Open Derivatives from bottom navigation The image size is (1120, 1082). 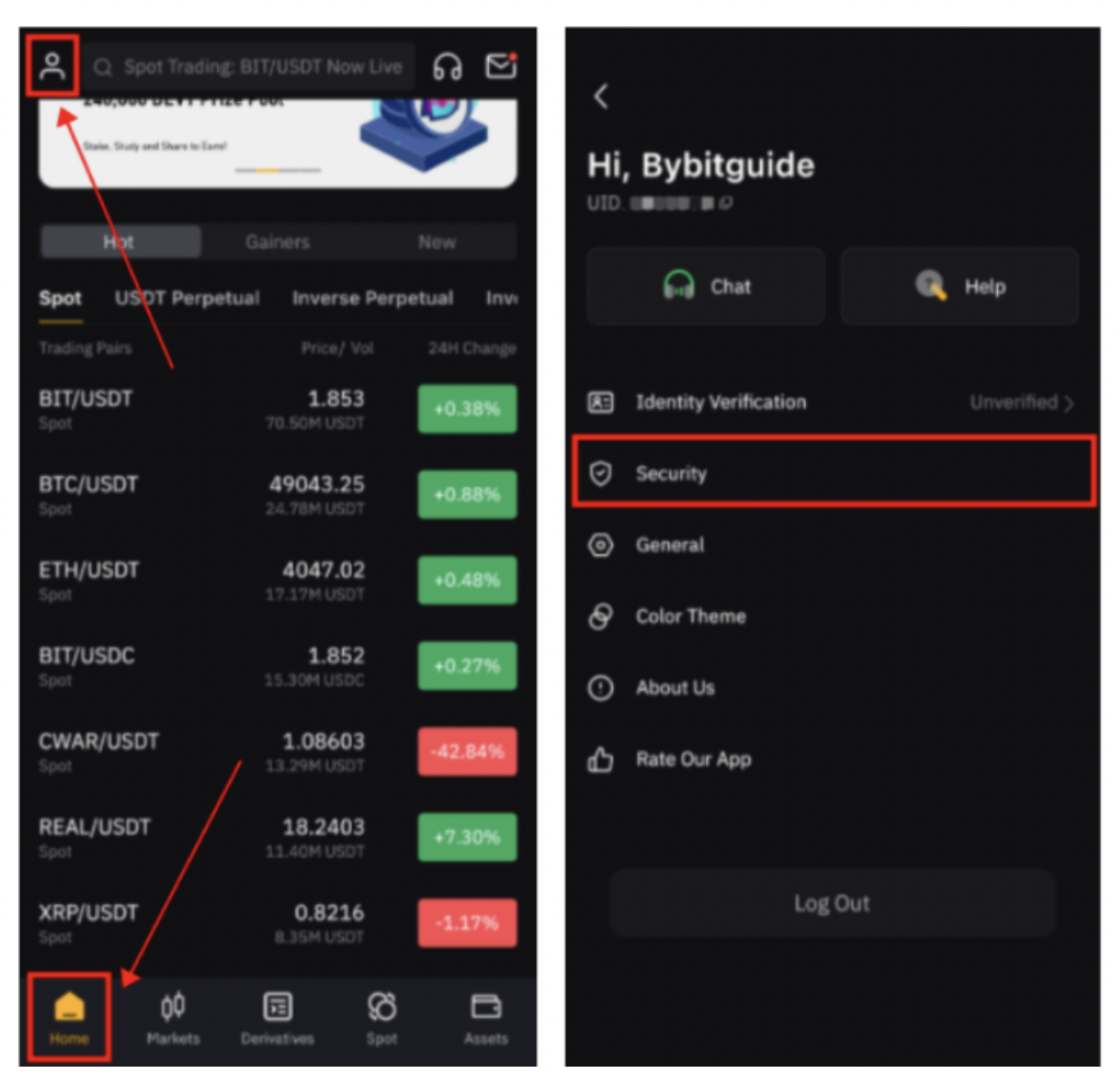tap(278, 1018)
